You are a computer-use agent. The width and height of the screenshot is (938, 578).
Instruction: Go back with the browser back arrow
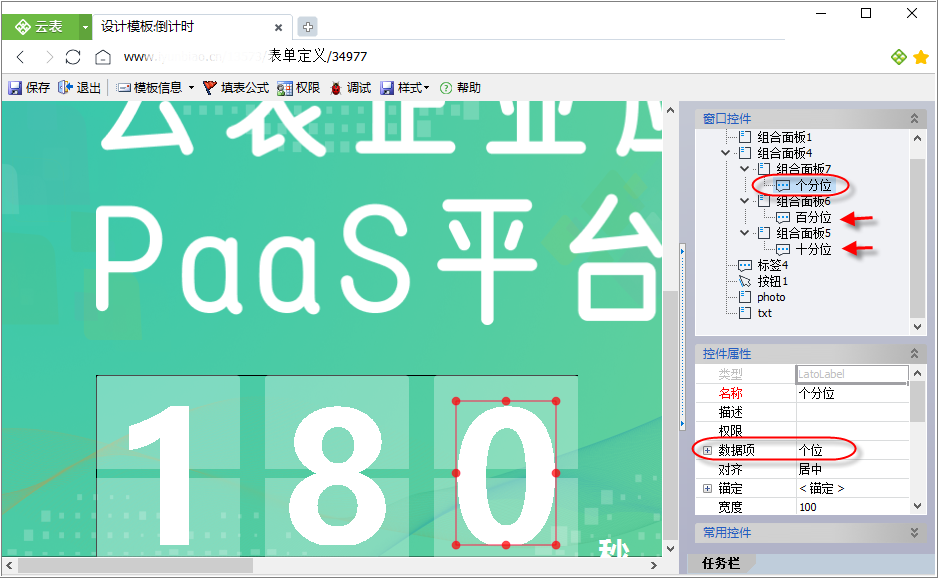tap(20, 57)
